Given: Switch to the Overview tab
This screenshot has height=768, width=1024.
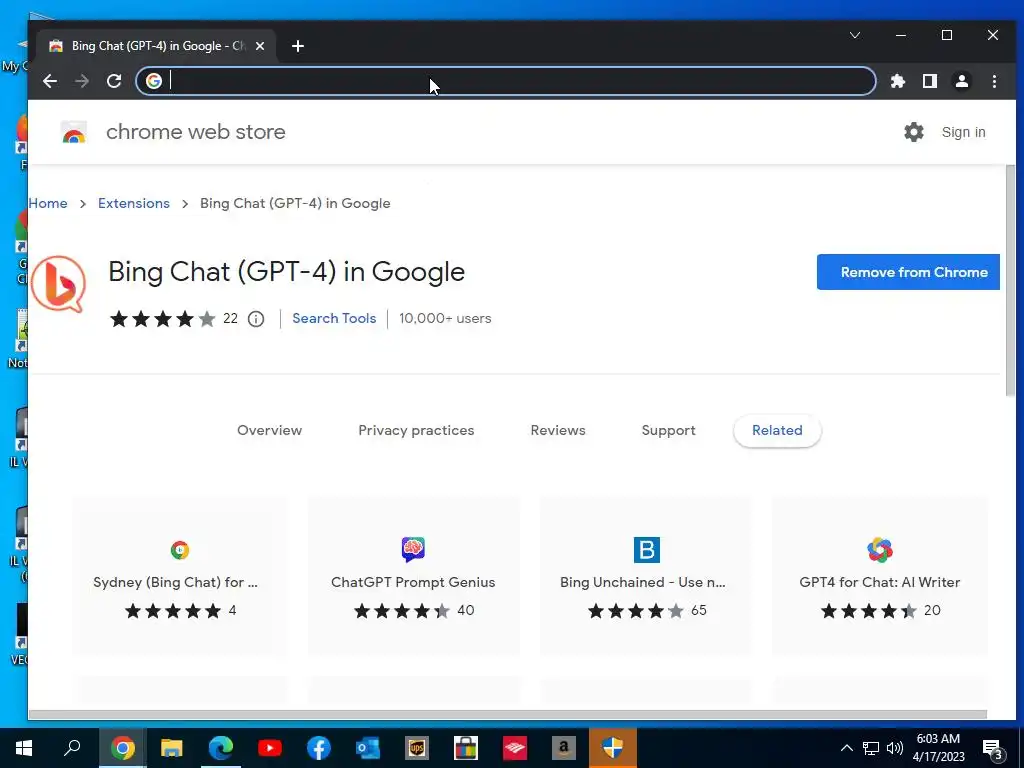Looking at the screenshot, I should [x=269, y=430].
